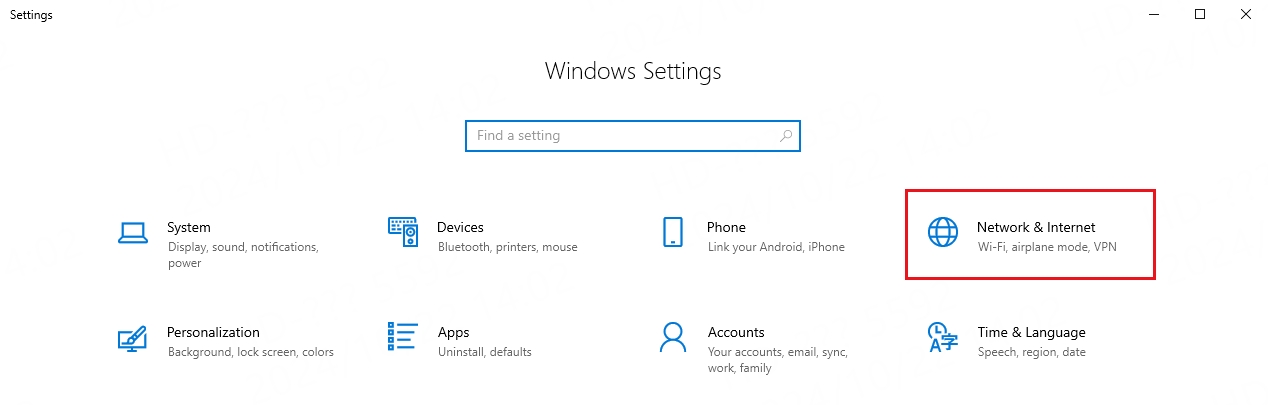Click the Accounts person icon
This screenshot has width=1268, height=405.
coord(672,337)
